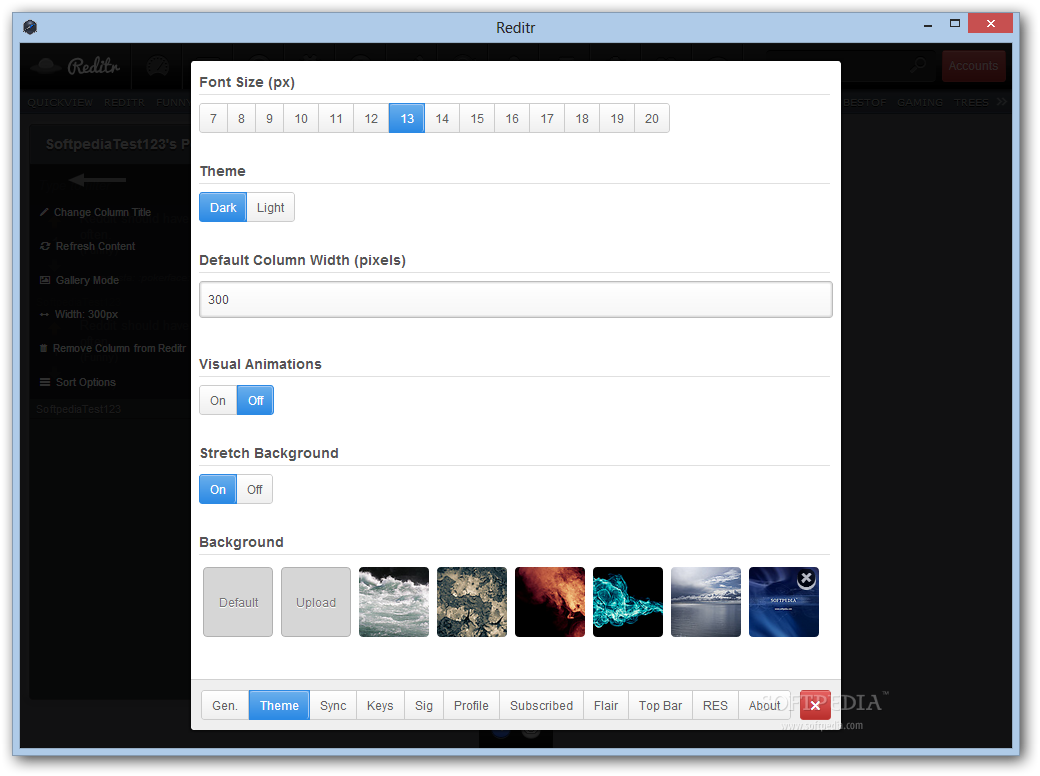Switch to the Top Bar tab
The width and height of the screenshot is (1040, 776).
pos(661,706)
